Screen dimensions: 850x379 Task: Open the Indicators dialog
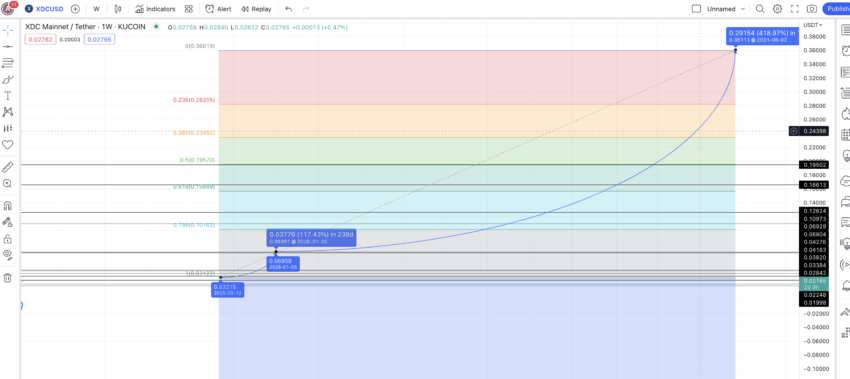(x=155, y=9)
